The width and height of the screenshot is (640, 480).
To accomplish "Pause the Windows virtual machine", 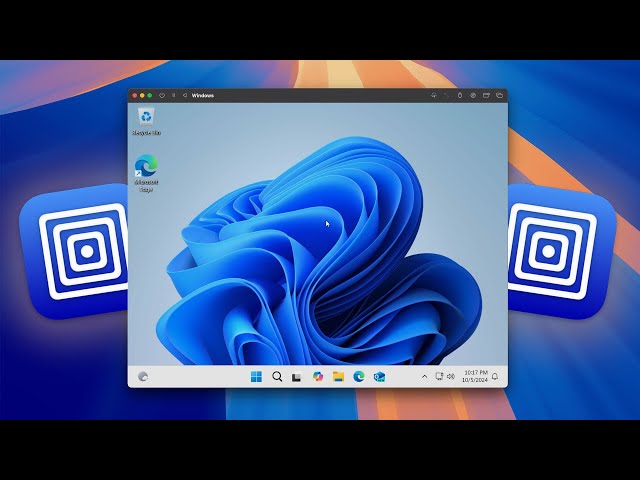I will tap(173, 96).
